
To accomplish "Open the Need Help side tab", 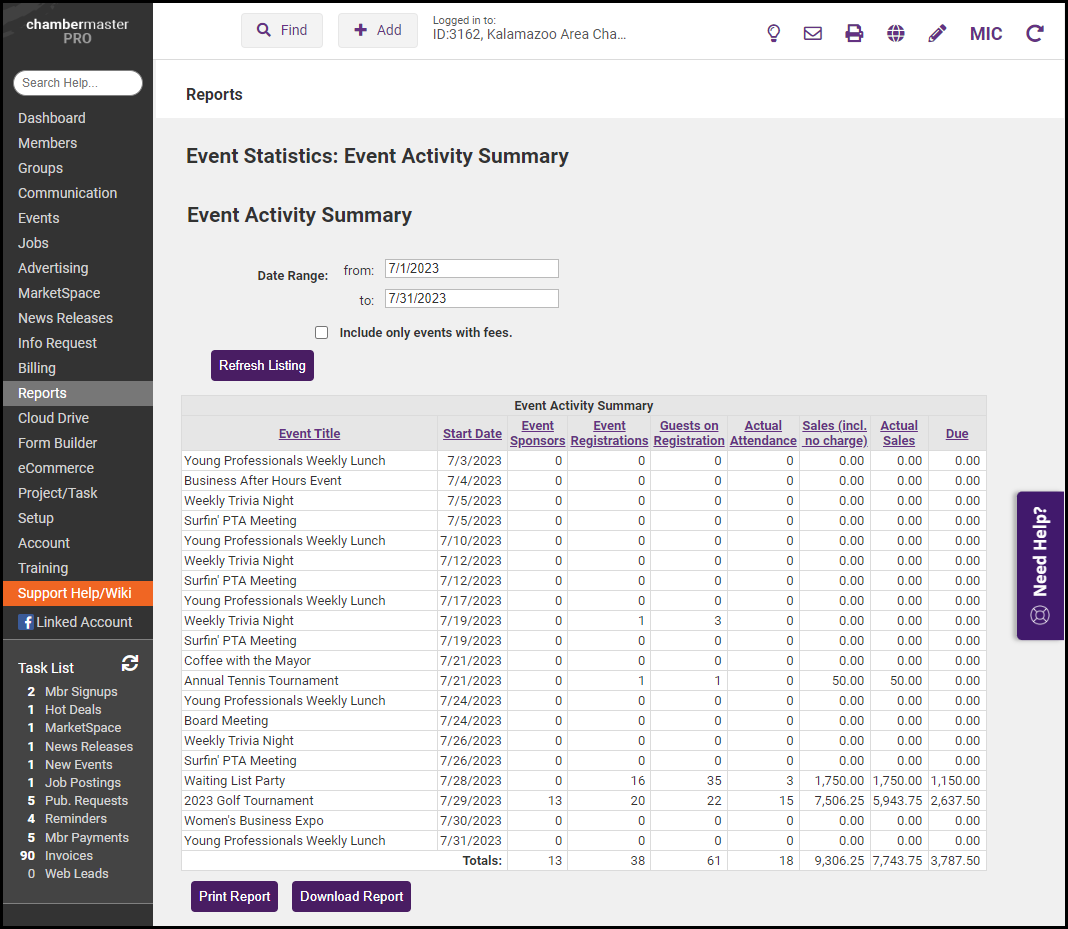I will pos(1040,566).
